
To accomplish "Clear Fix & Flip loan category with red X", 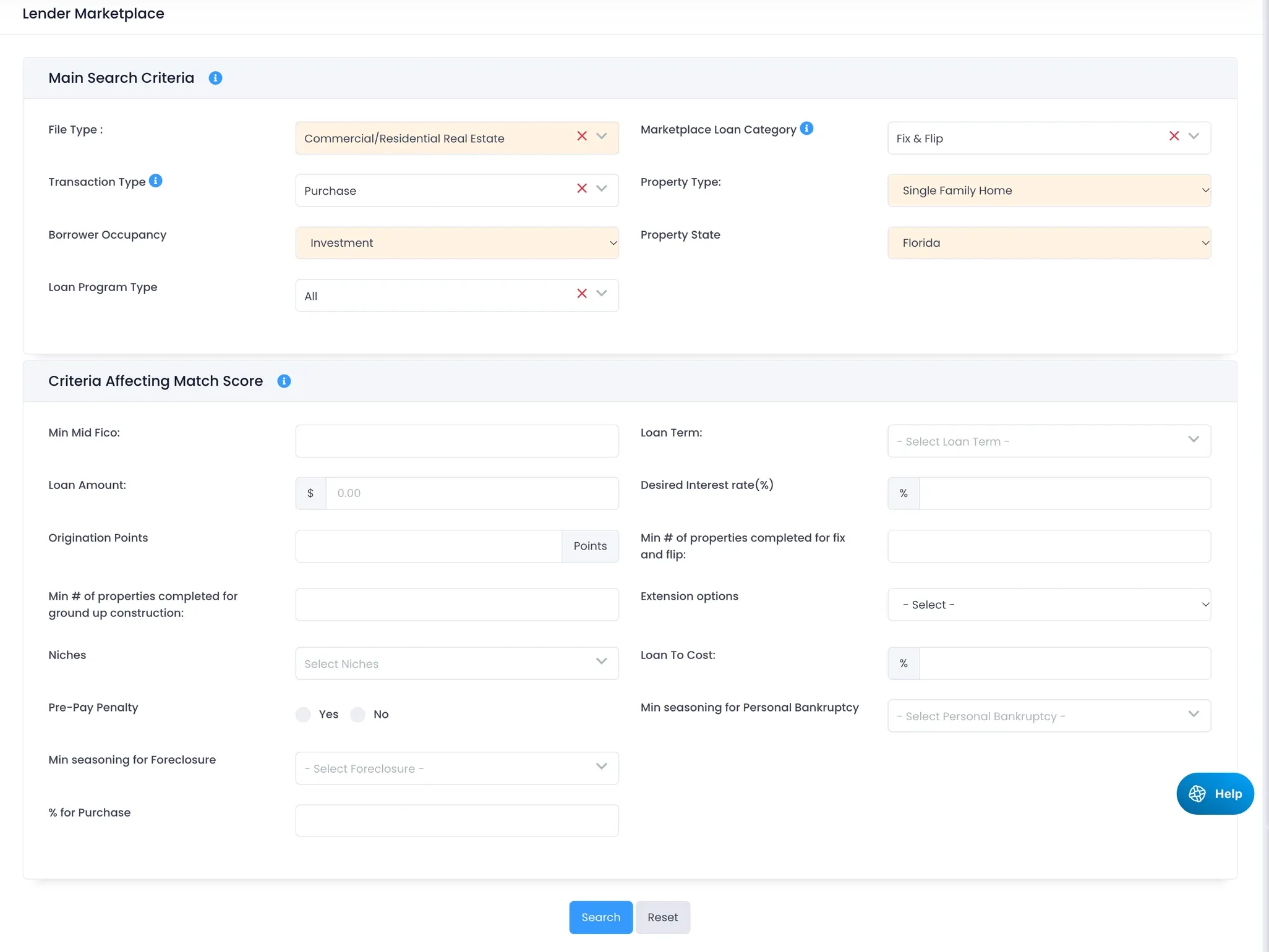I will [1174, 136].
